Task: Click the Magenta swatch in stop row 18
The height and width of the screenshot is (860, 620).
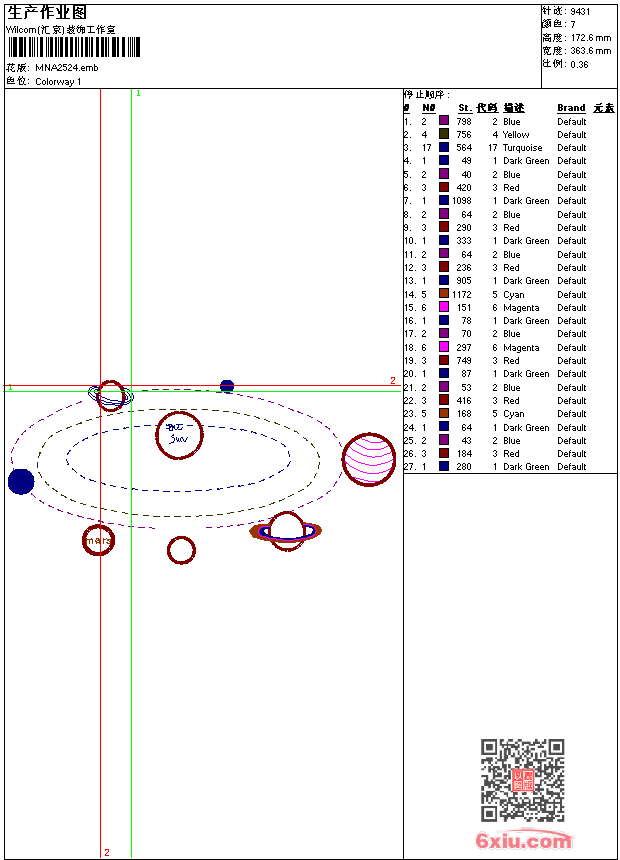Action: click(444, 347)
